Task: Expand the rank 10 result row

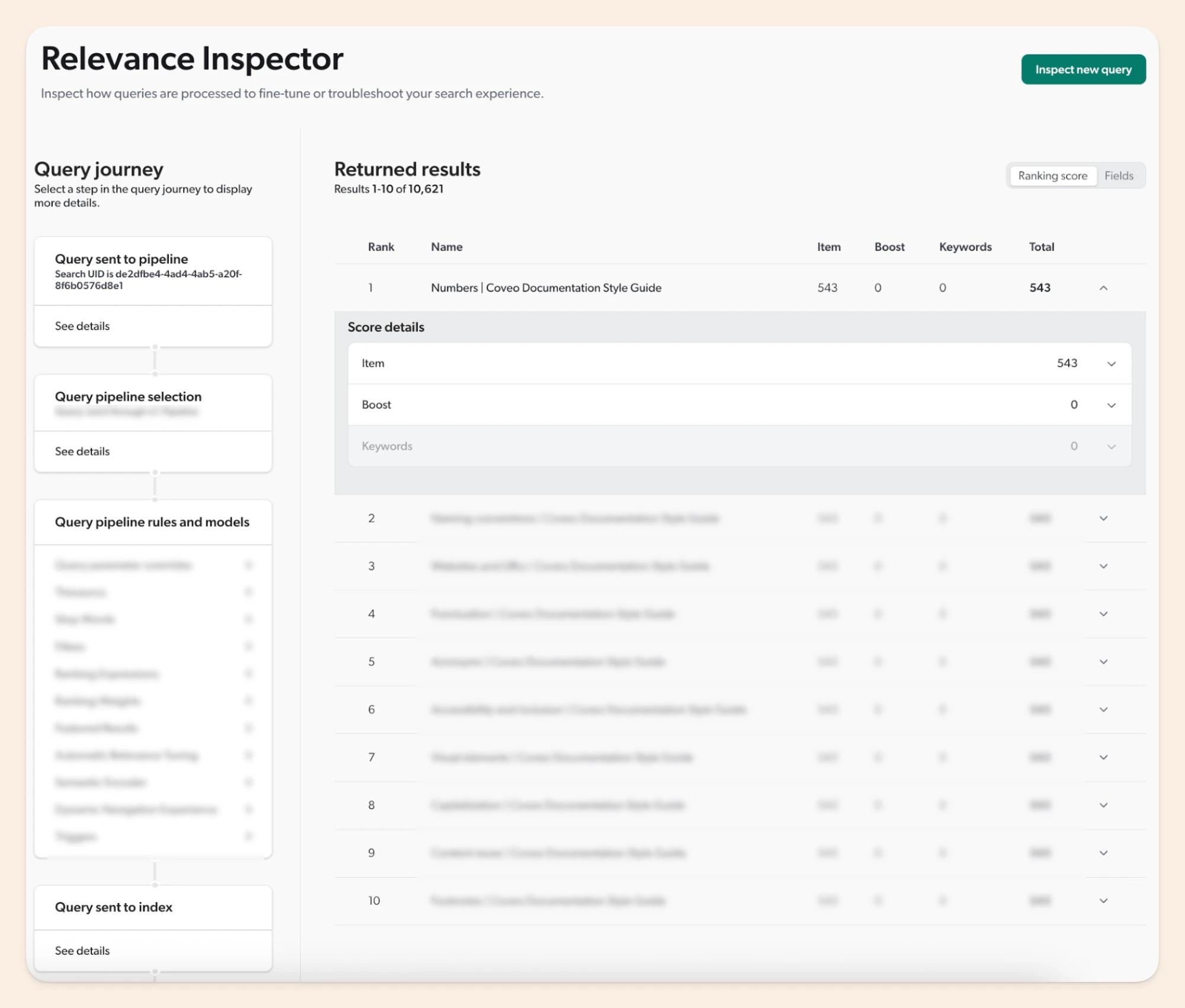Action: 1103,901
